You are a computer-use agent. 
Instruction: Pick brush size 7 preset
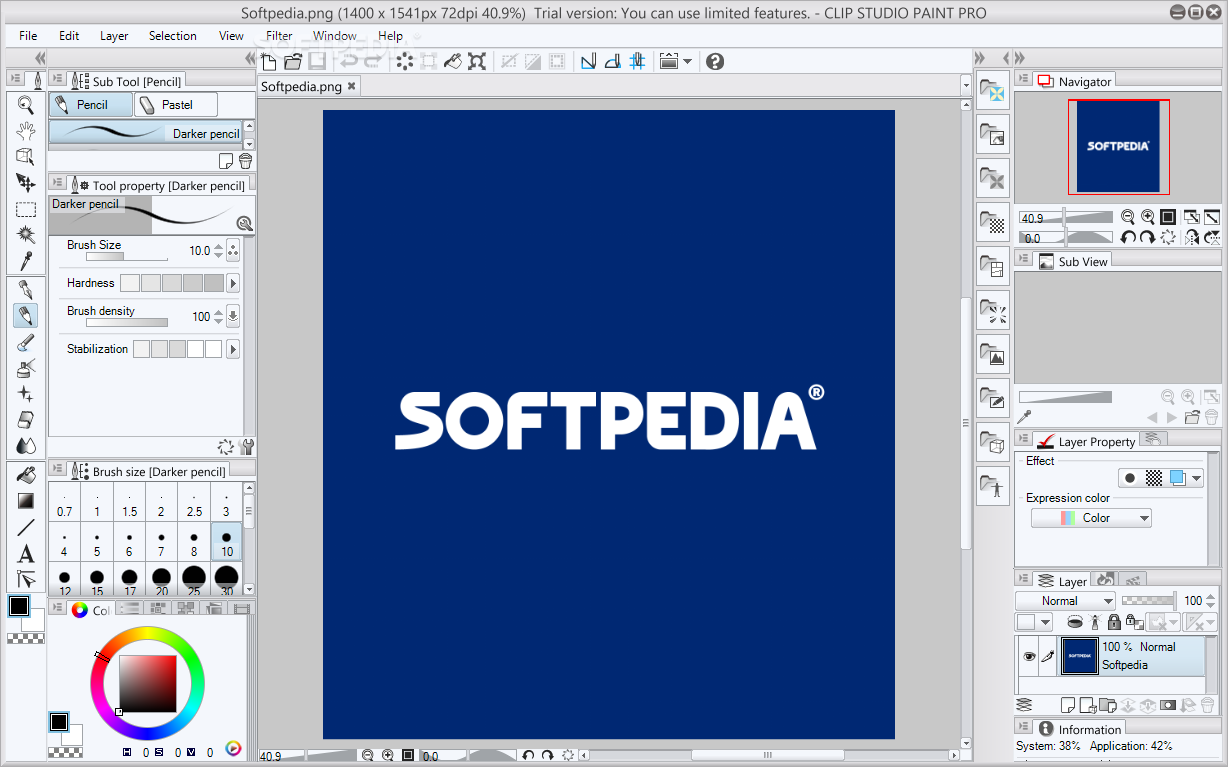(161, 544)
